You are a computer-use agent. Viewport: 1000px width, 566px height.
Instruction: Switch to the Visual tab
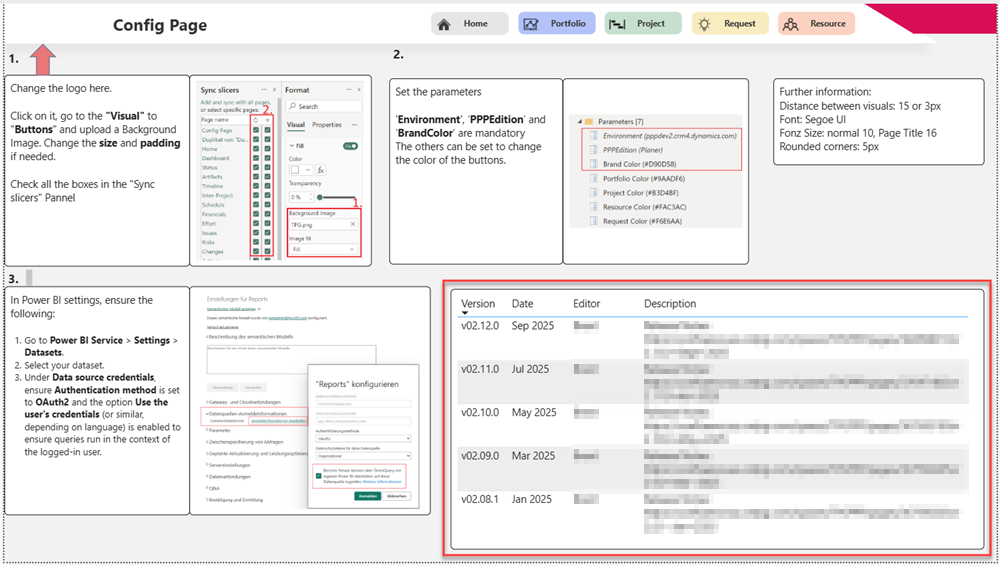pos(295,125)
